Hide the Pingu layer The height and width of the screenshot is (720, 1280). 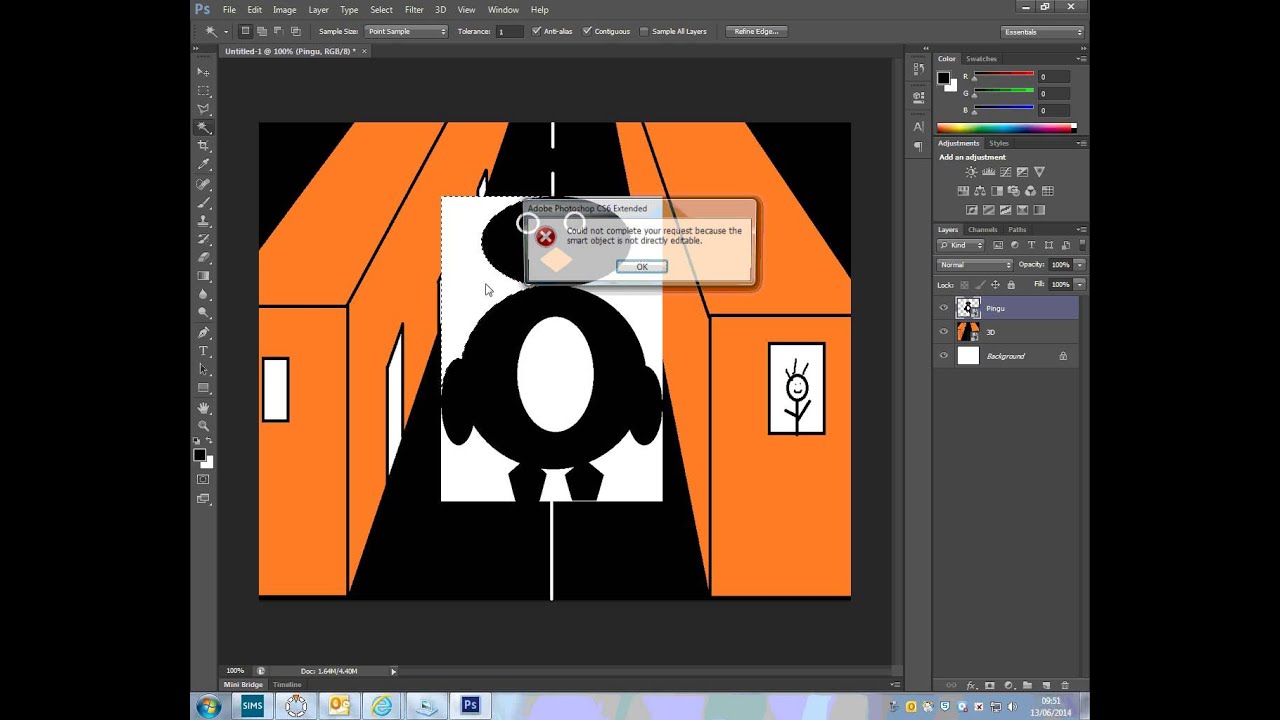[943, 308]
